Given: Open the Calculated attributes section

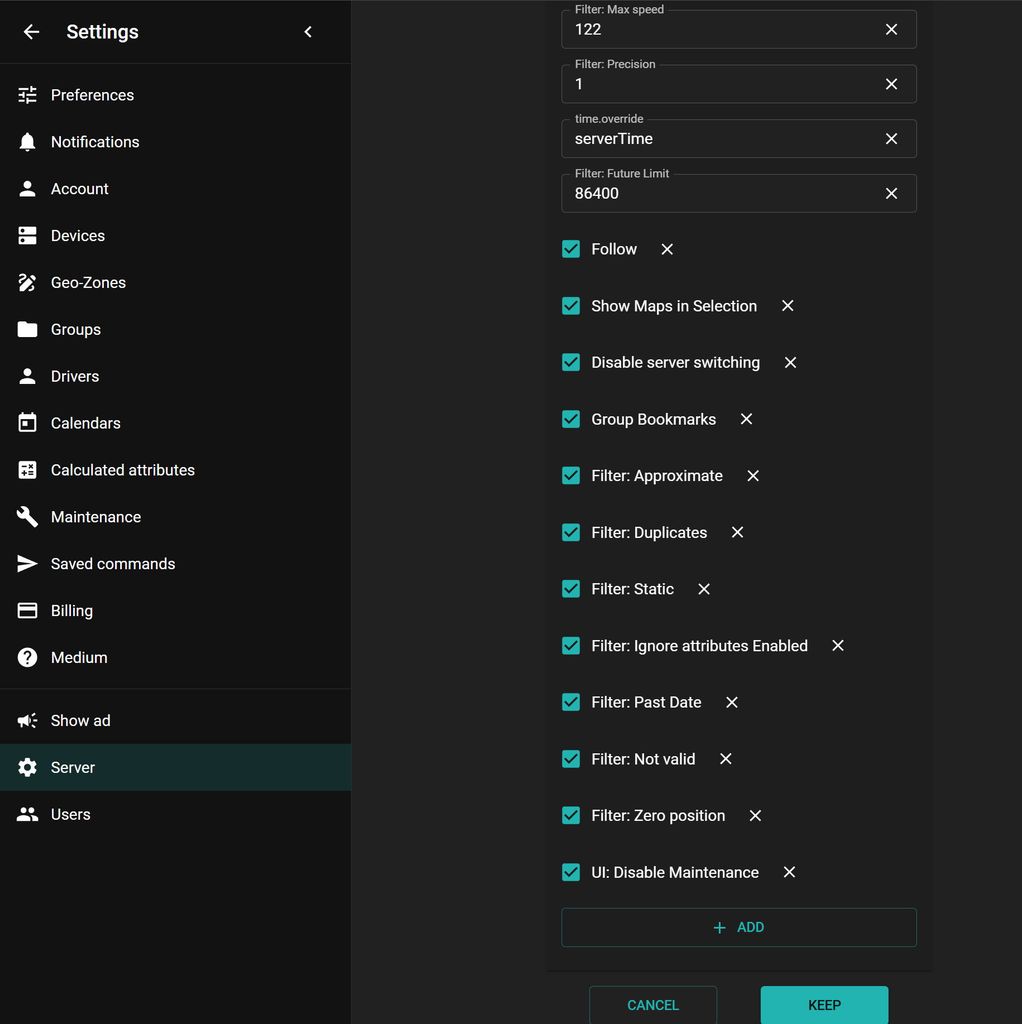Looking at the screenshot, I should [175, 470].
